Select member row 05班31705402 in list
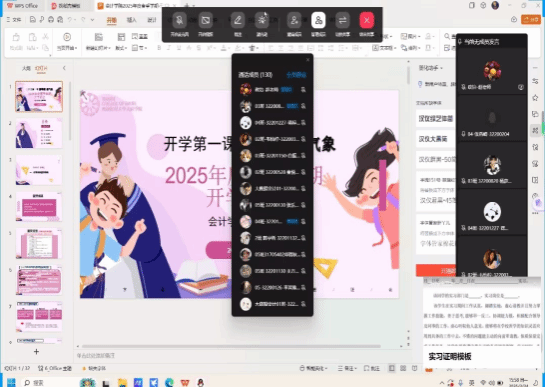546x388 pixels. (x=273, y=255)
